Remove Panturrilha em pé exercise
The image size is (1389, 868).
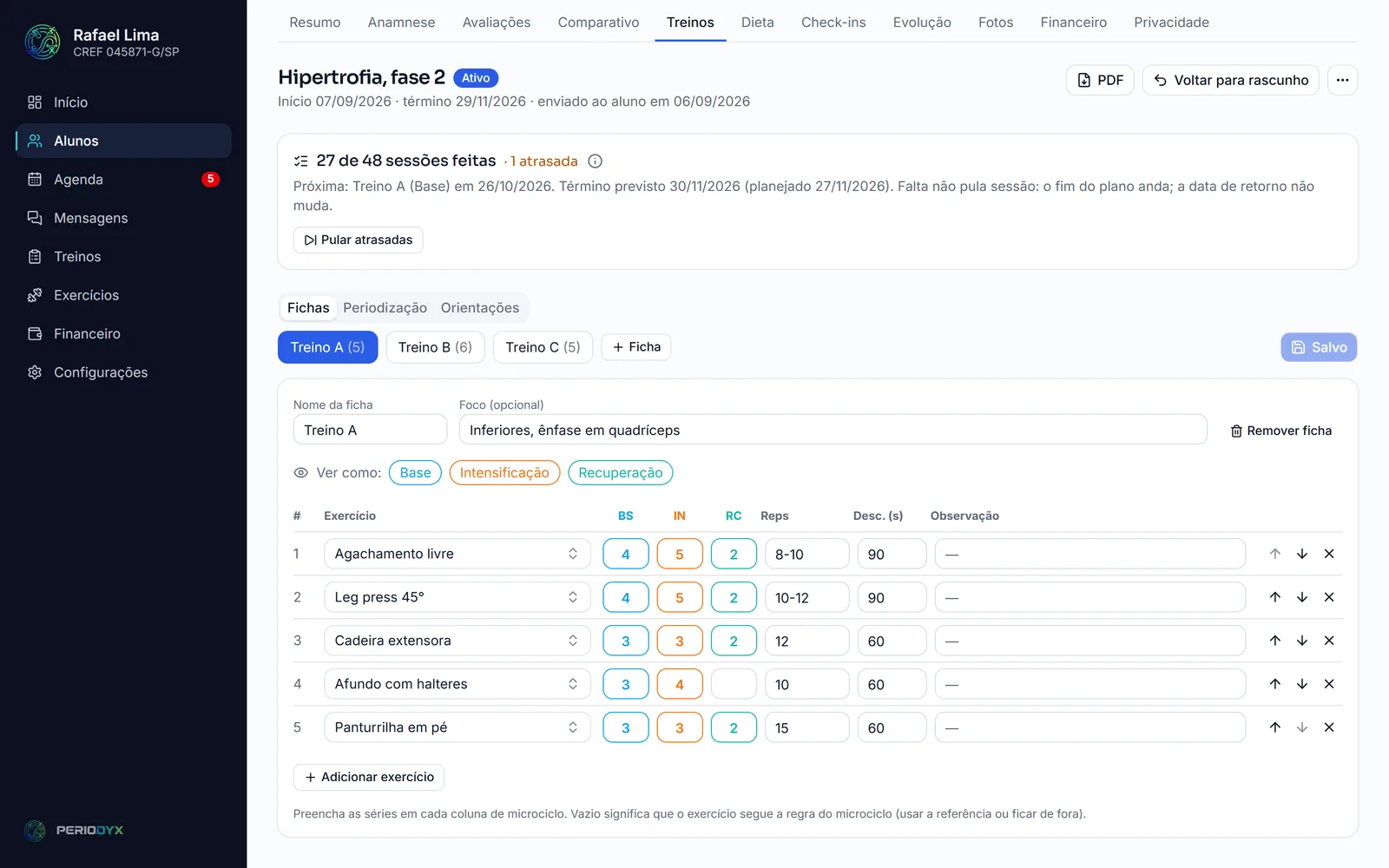click(1329, 727)
